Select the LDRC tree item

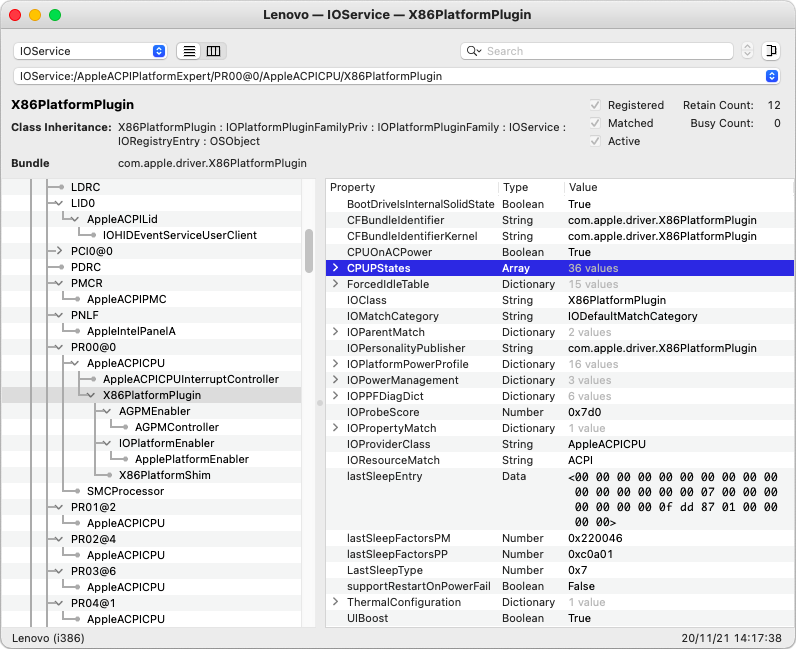pos(85,187)
